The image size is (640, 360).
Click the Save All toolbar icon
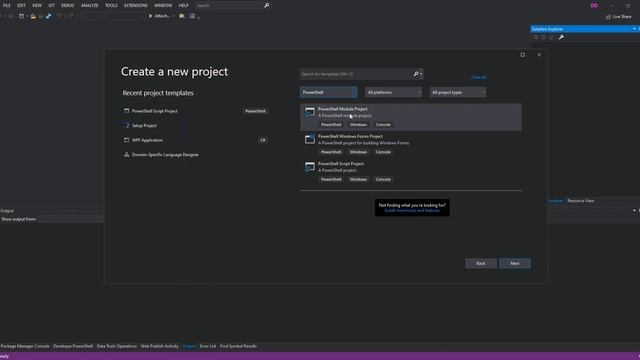49,16
